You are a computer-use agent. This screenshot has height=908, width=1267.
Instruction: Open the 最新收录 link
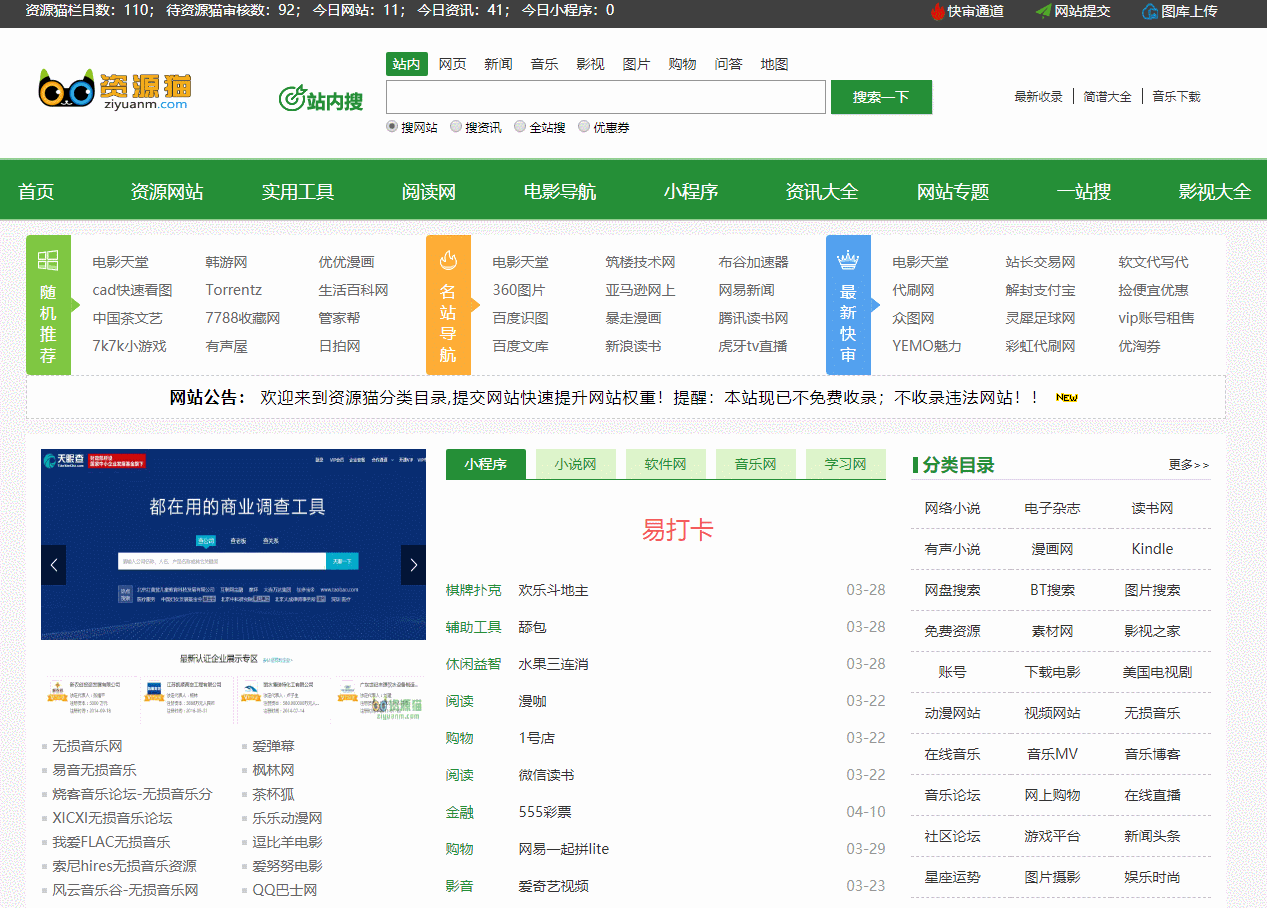coord(1039,97)
